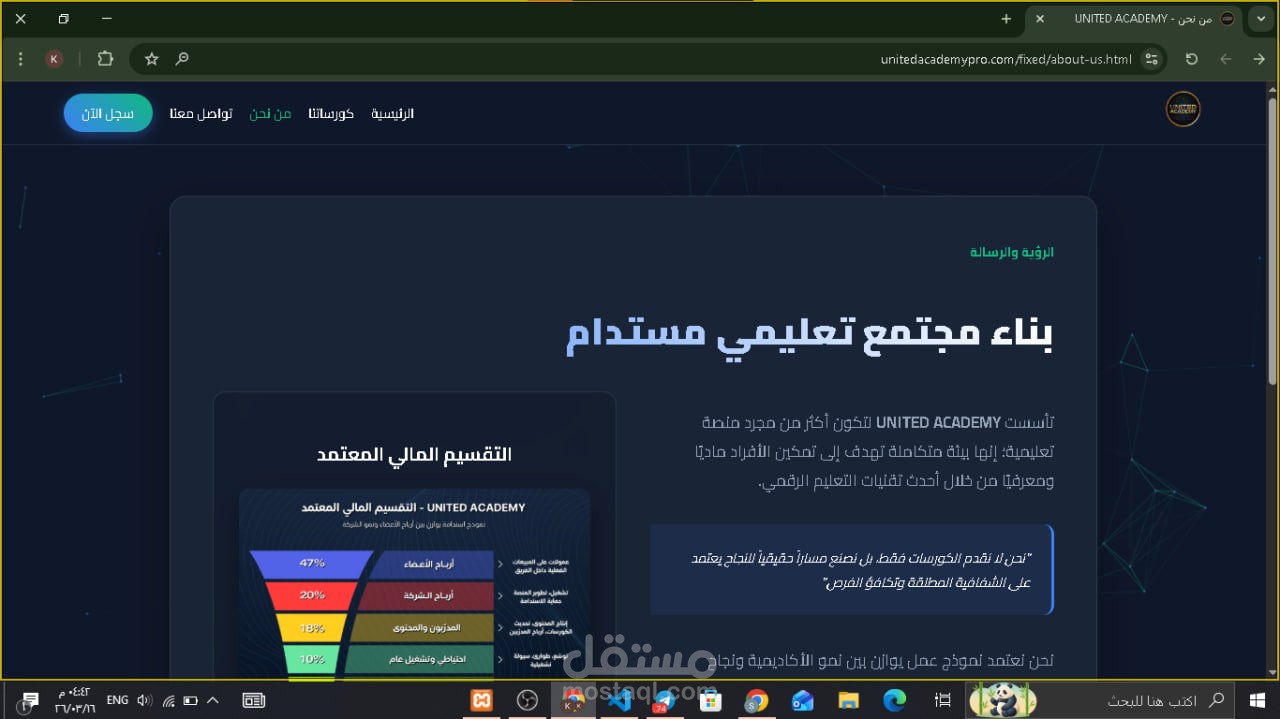Open the Windows Start menu
The height and width of the screenshot is (719, 1280).
coord(1257,700)
